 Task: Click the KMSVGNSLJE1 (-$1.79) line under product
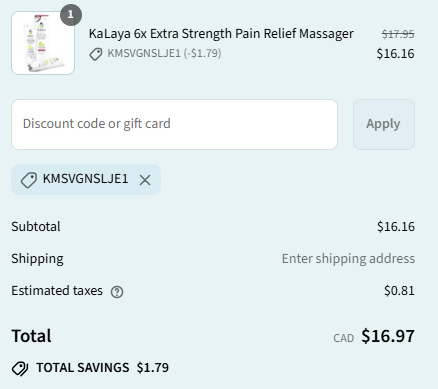(x=164, y=53)
